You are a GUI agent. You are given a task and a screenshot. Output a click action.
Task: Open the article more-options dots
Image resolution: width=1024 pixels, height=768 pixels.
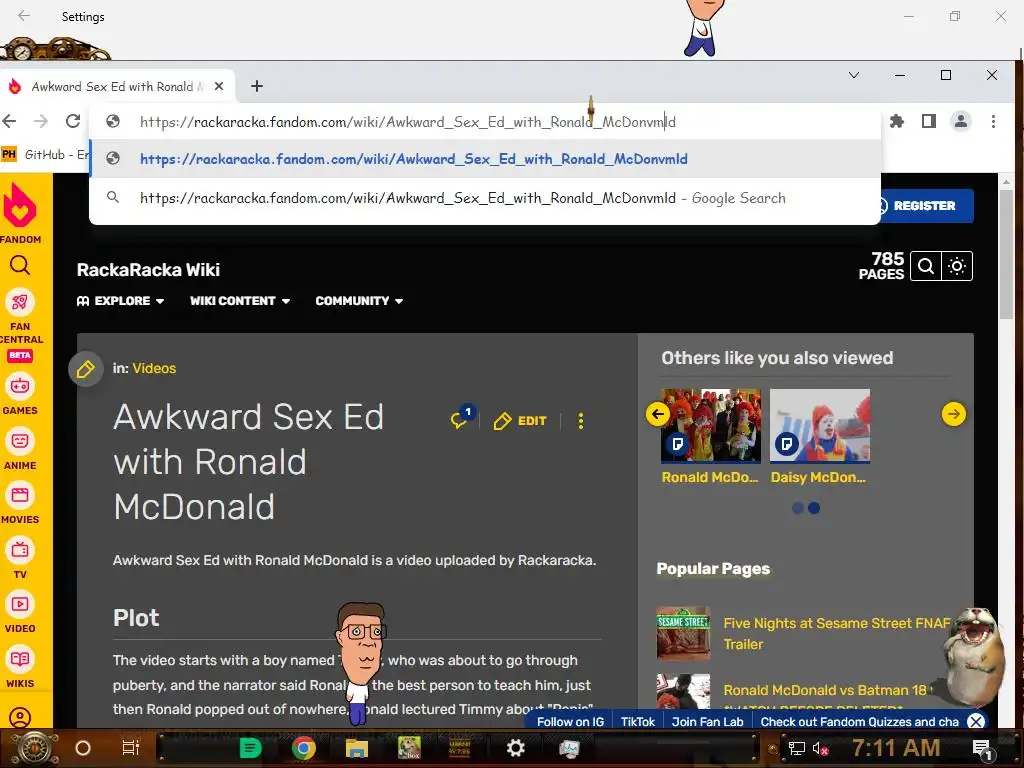tap(581, 421)
